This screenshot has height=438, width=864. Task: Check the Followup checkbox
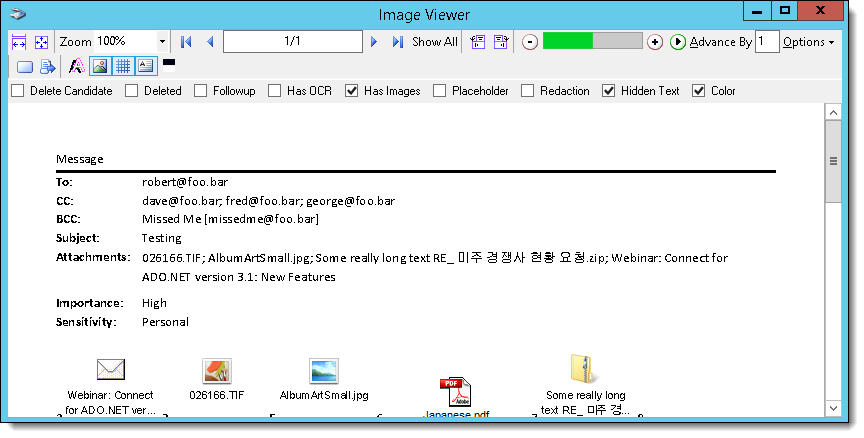pyautogui.click(x=201, y=91)
